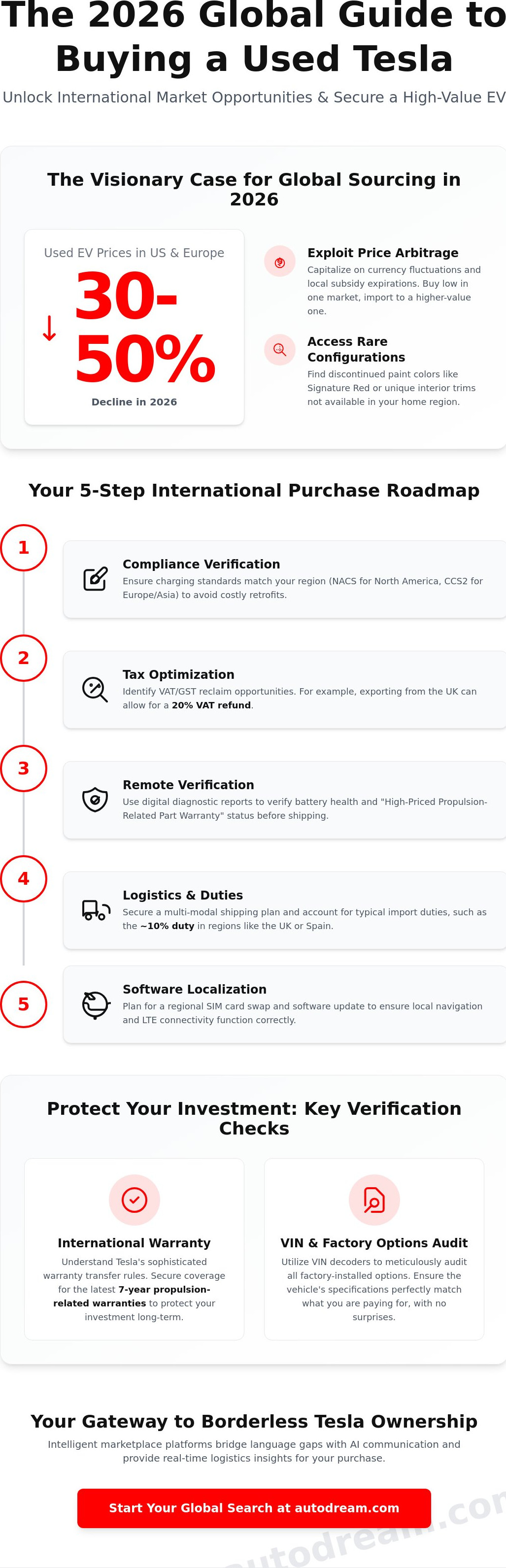Image resolution: width=506 pixels, height=1568 pixels.
Task: Click the Compliance Verification edit icon
Action: [95, 579]
